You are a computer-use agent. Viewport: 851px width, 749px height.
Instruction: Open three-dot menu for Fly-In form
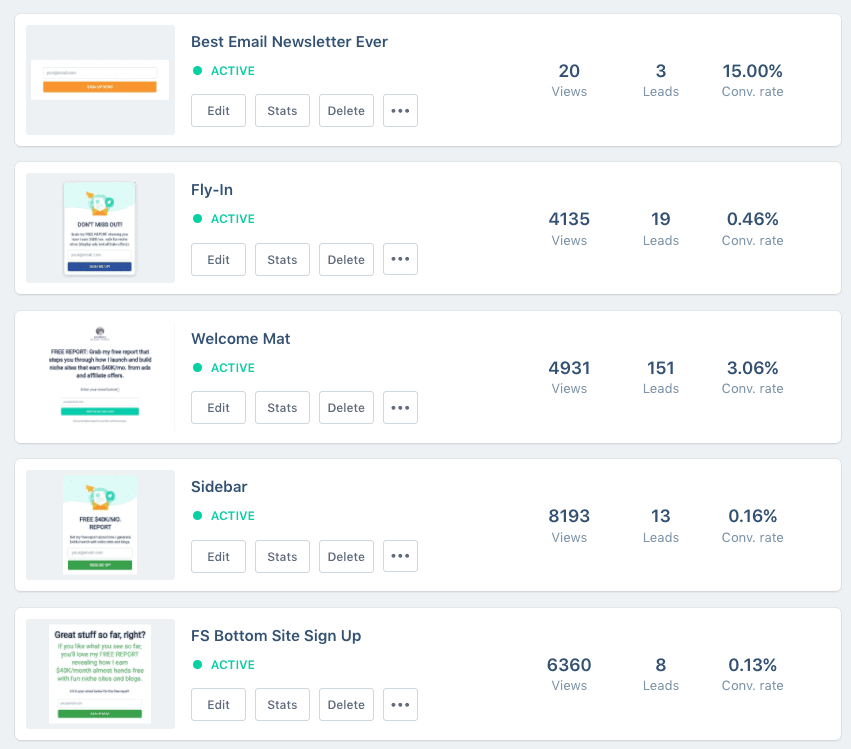[x=400, y=259]
